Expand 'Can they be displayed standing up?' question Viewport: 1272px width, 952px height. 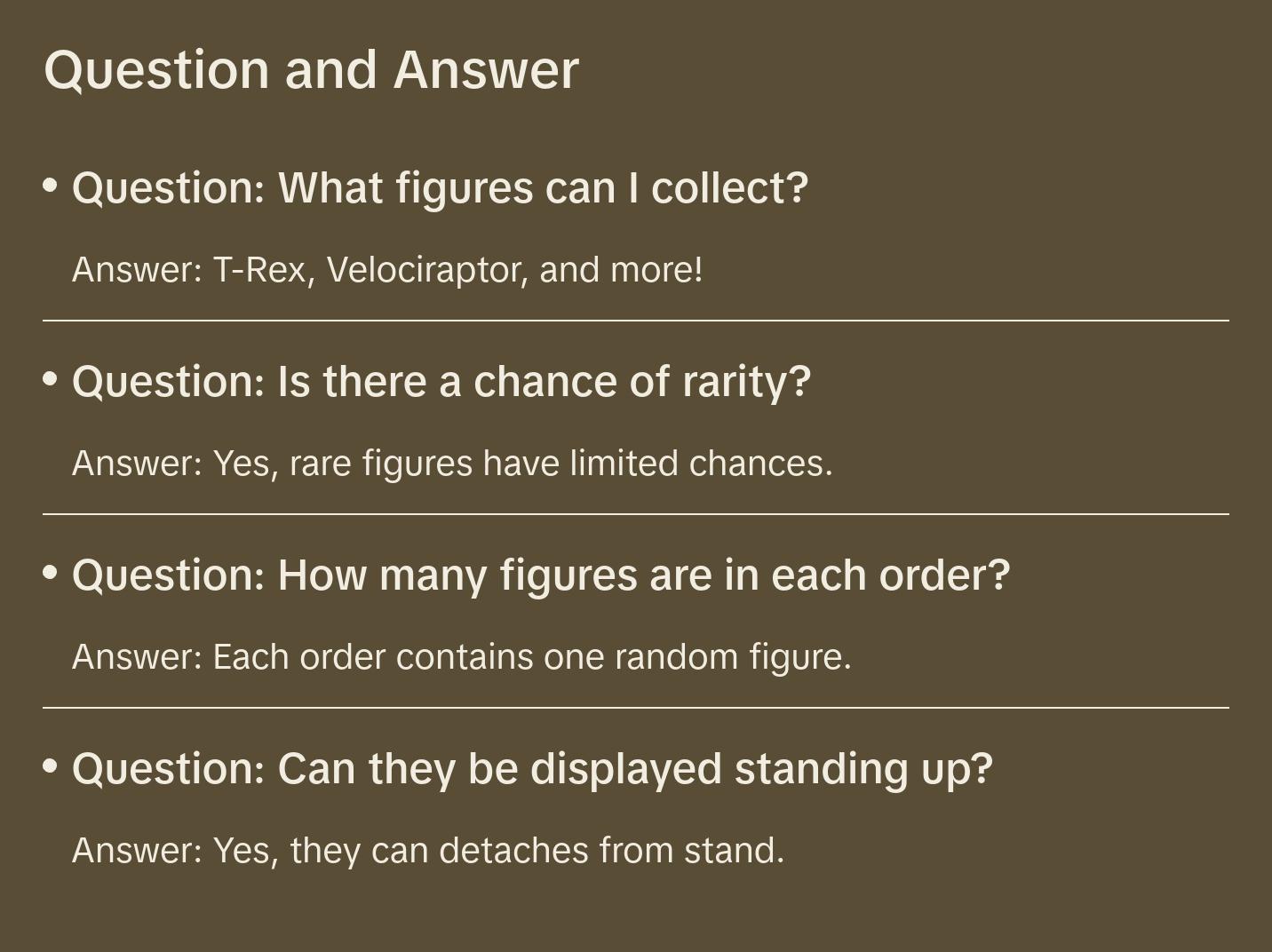coord(532,769)
